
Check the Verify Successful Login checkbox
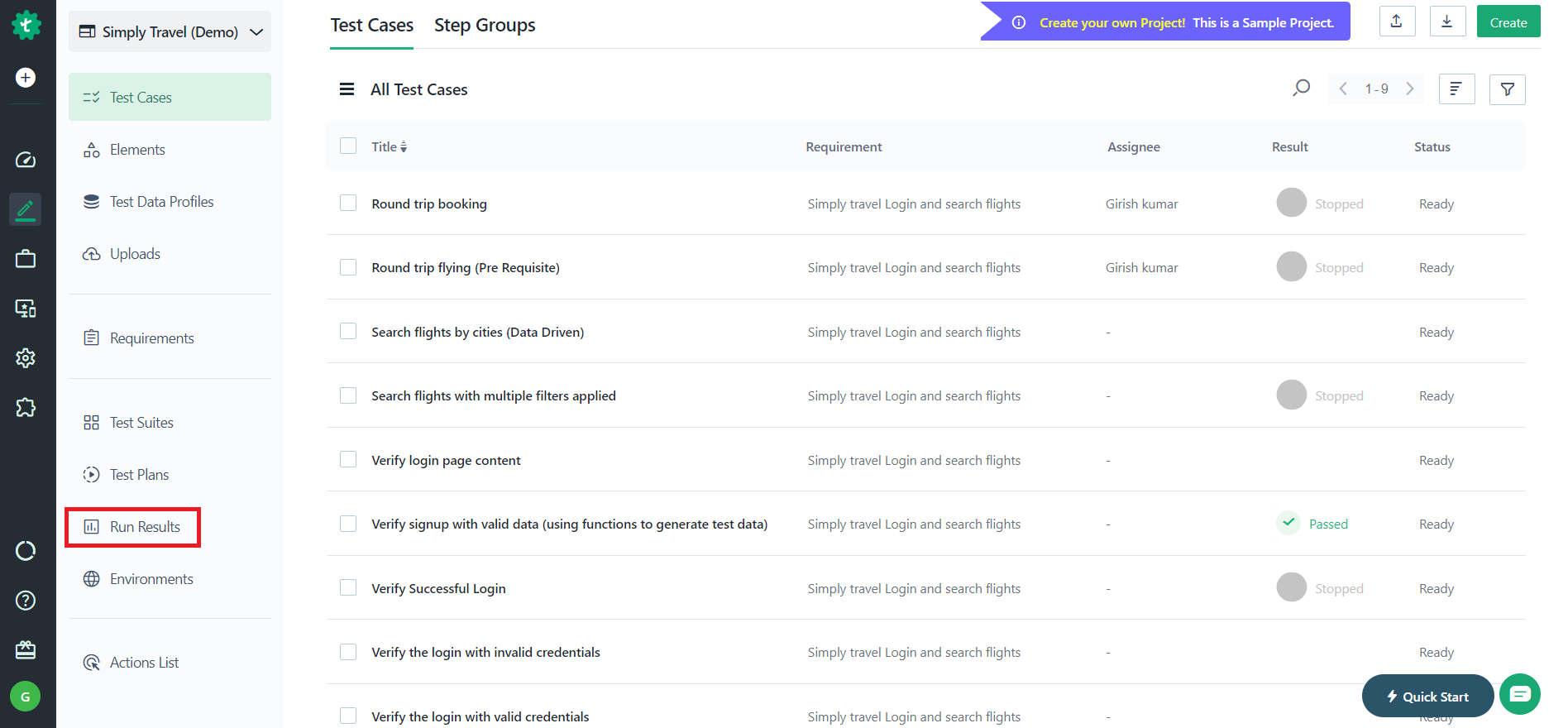(x=348, y=587)
